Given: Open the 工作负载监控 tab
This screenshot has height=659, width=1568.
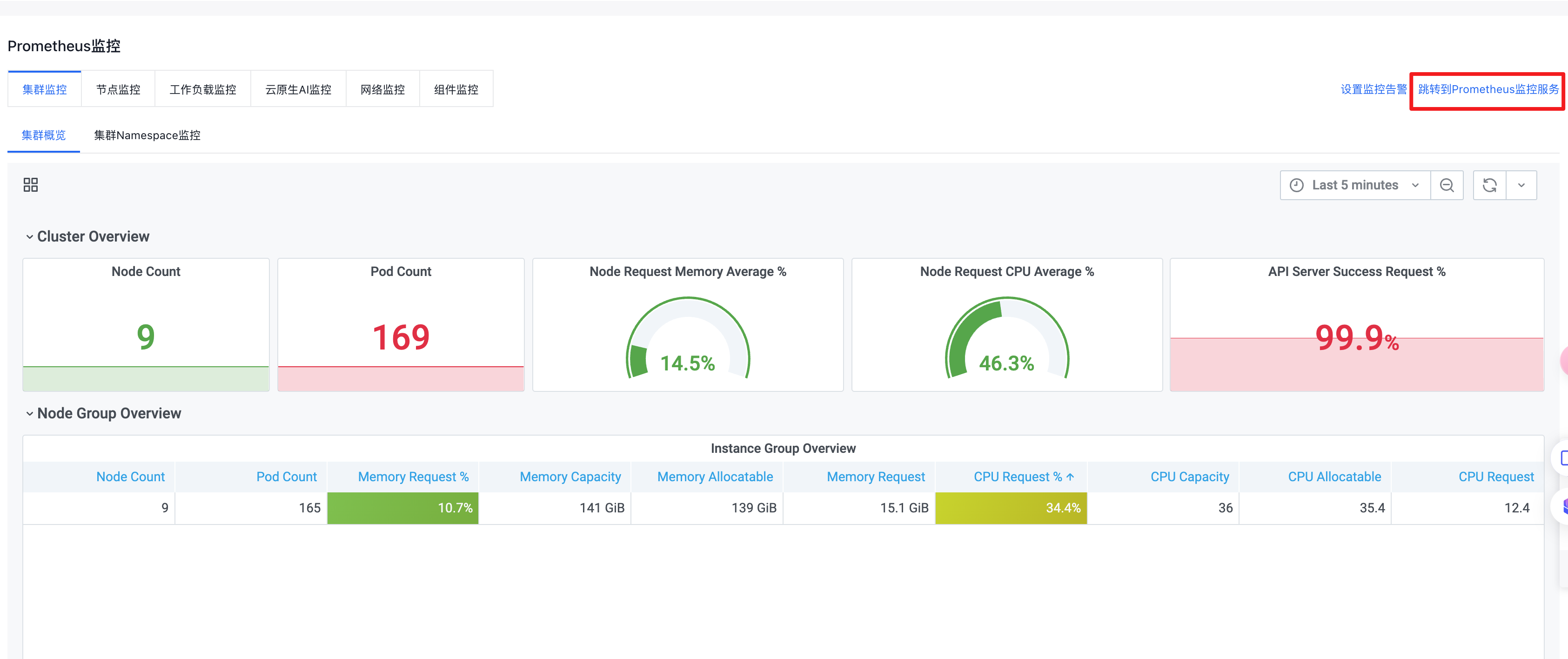Looking at the screenshot, I should click(x=203, y=89).
